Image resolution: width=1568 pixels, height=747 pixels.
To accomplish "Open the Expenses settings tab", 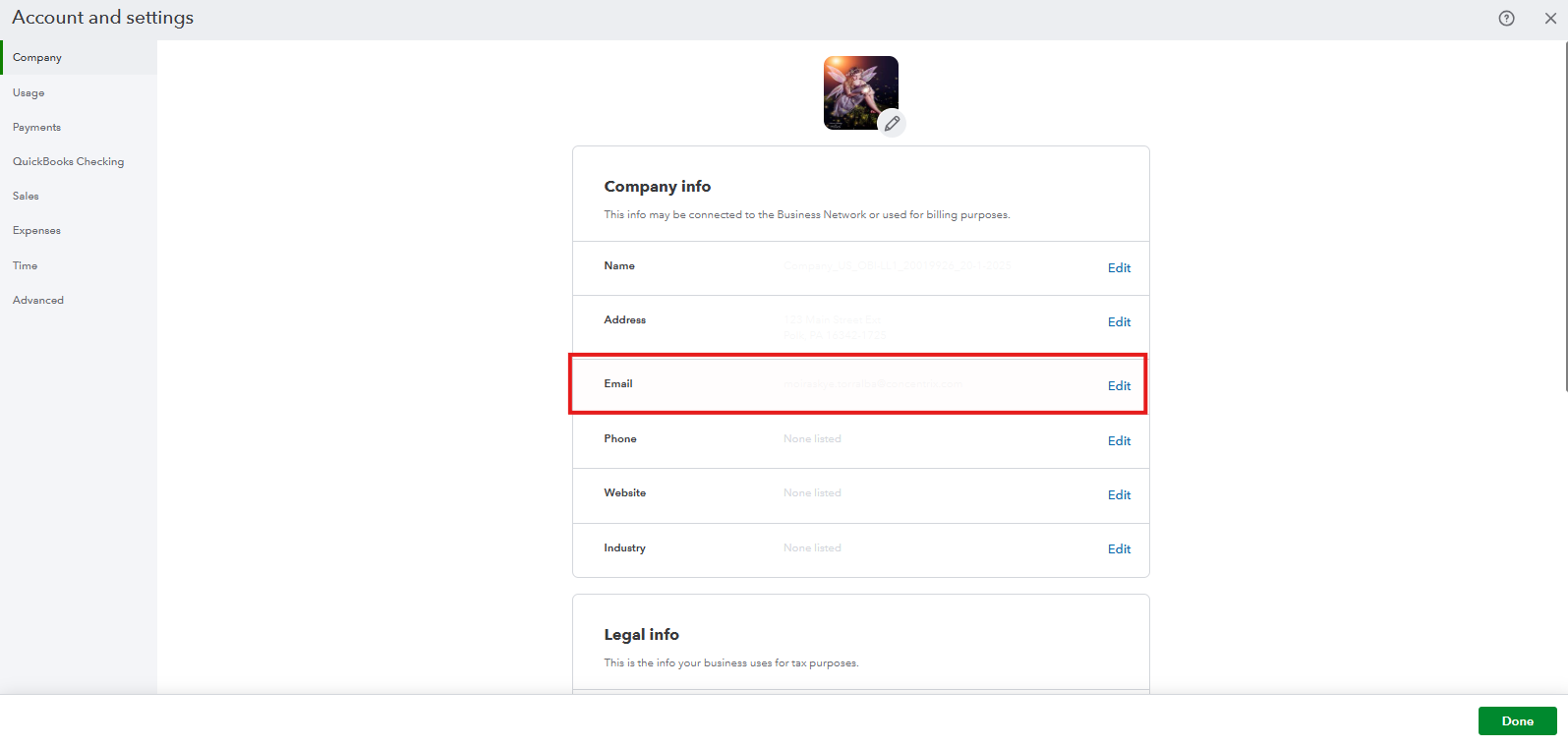I will 36,231.
